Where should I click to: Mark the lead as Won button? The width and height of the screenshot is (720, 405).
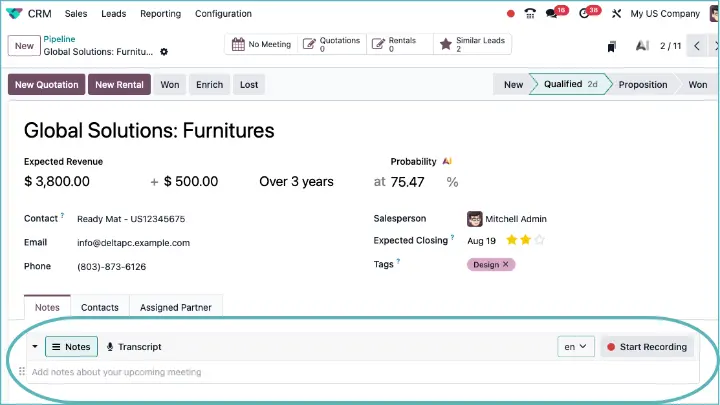170,84
